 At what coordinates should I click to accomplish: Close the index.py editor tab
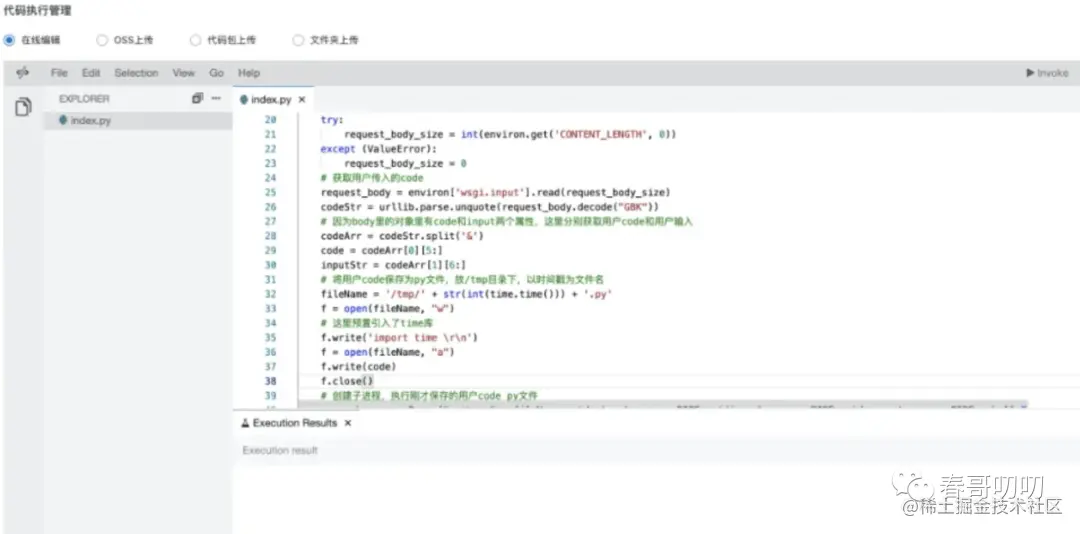pos(302,99)
